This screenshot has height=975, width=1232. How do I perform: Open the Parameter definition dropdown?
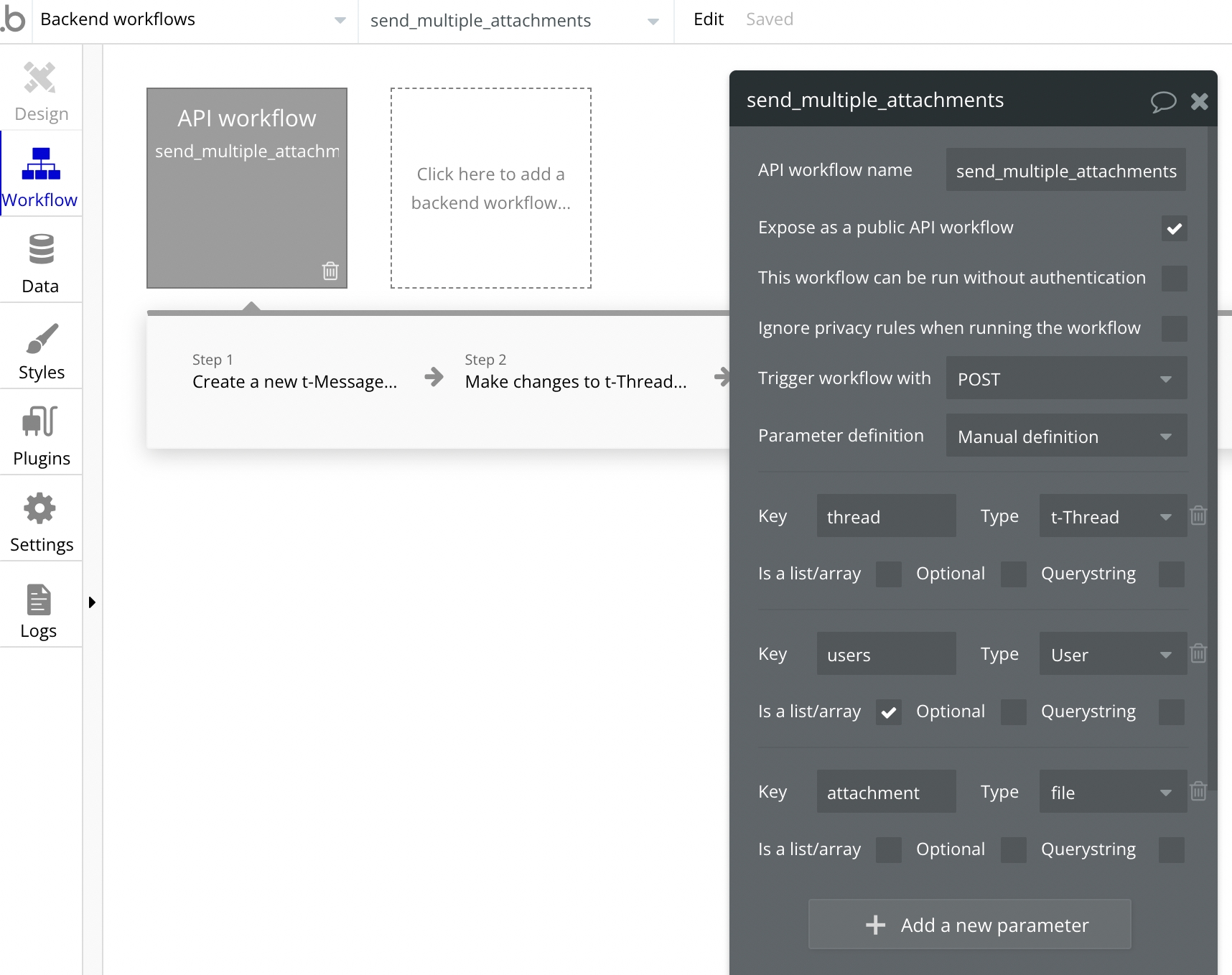coord(1066,437)
